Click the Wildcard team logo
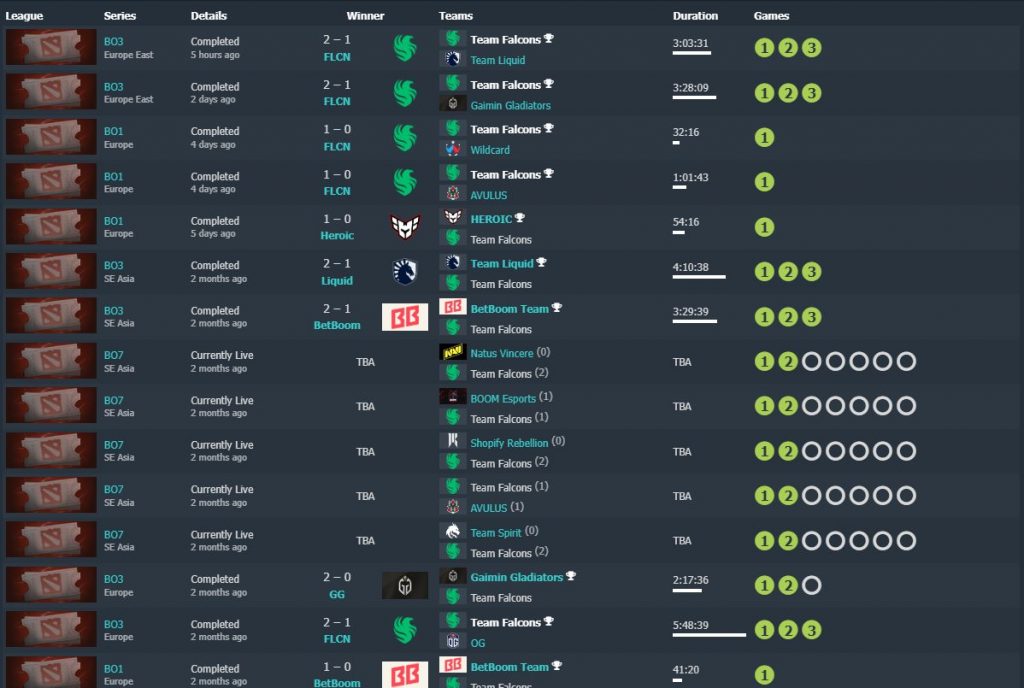Screen dimensions: 1024x688 click(x=453, y=150)
